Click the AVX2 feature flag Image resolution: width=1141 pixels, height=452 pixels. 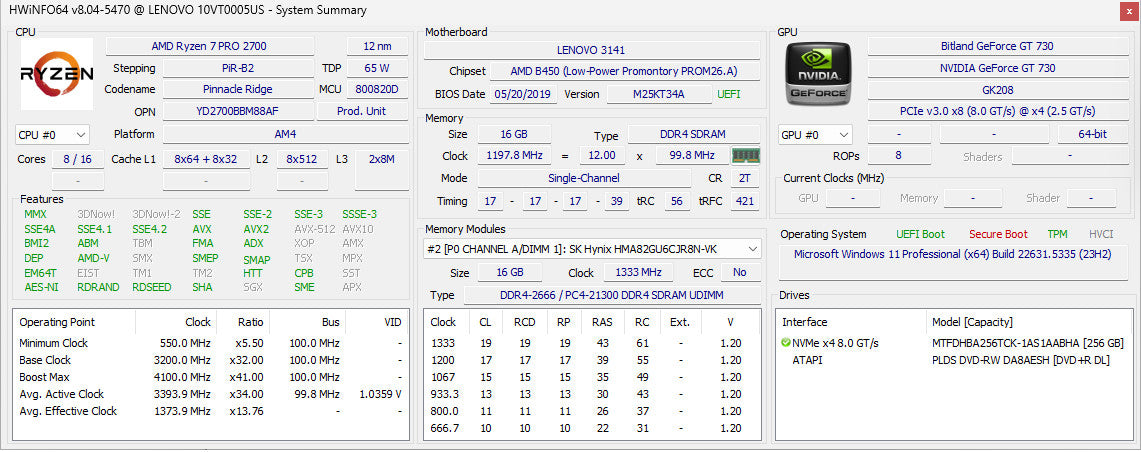tap(256, 229)
